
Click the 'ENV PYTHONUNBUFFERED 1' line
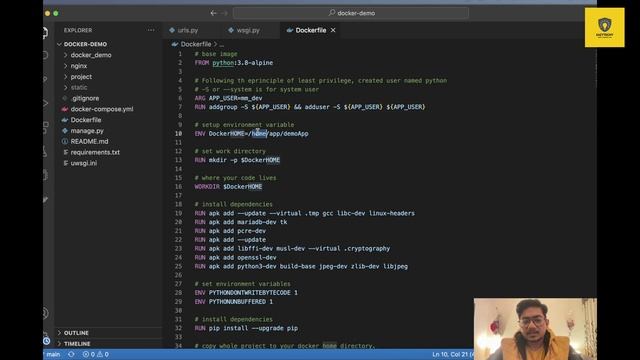[233, 302]
